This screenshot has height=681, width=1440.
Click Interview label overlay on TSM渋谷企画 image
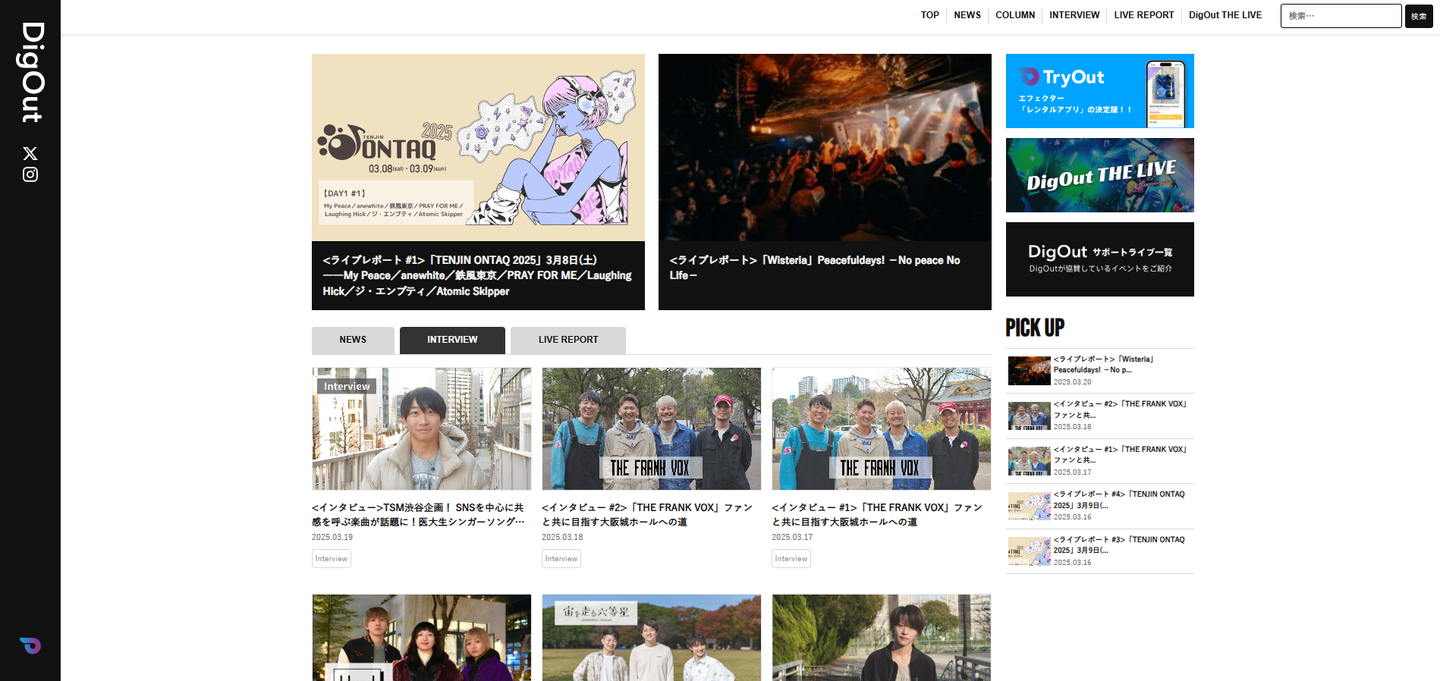coord(347,386)
